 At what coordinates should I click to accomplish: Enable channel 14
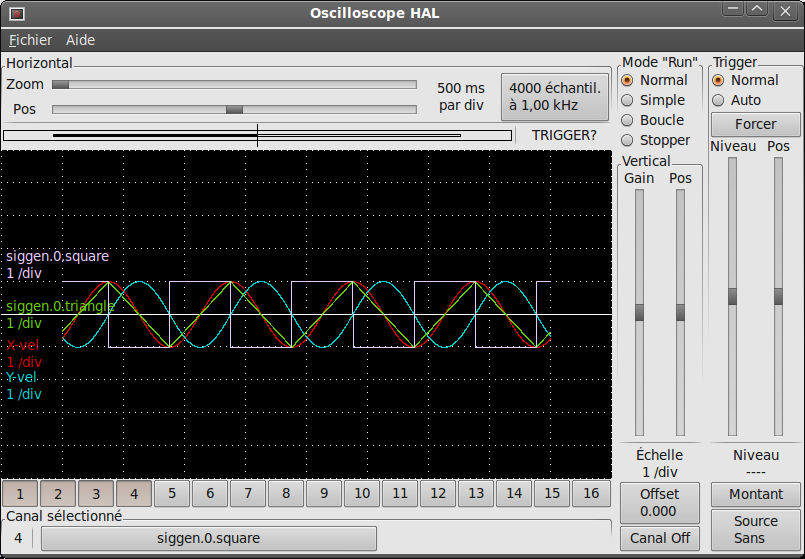(514, 494)
